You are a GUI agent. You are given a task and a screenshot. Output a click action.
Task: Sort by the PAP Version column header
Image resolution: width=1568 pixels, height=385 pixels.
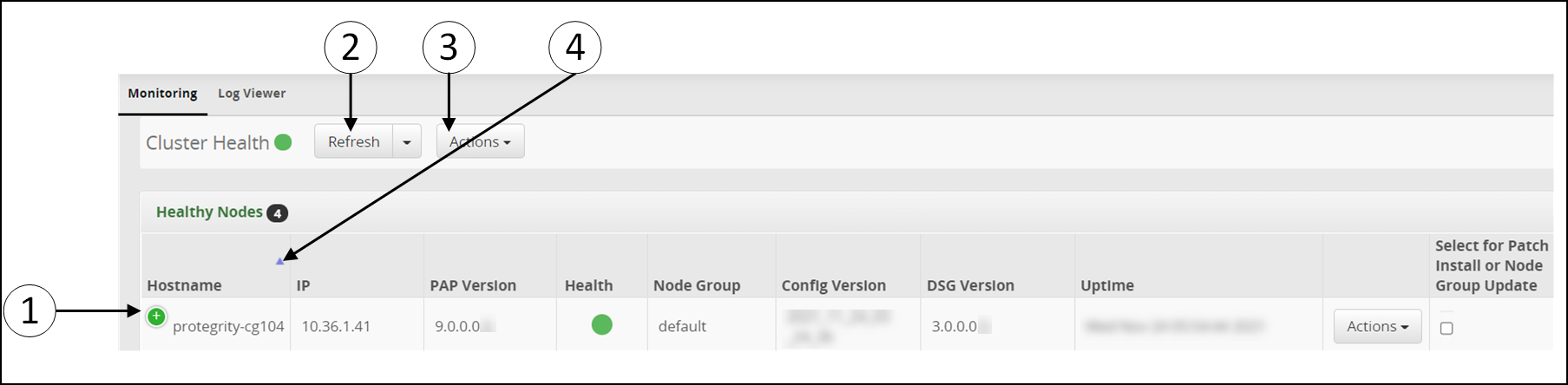coord(473,285)
